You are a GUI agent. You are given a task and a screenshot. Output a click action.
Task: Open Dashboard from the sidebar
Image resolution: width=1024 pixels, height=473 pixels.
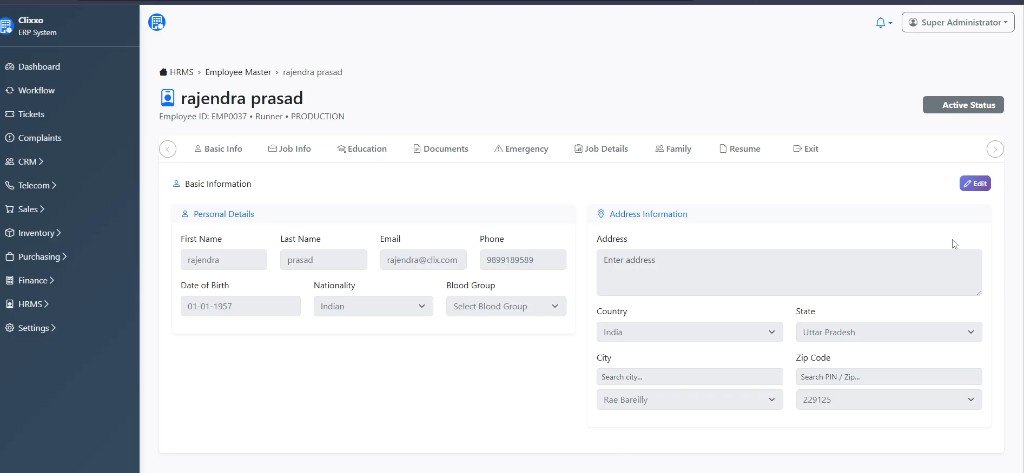click(39, 67)
